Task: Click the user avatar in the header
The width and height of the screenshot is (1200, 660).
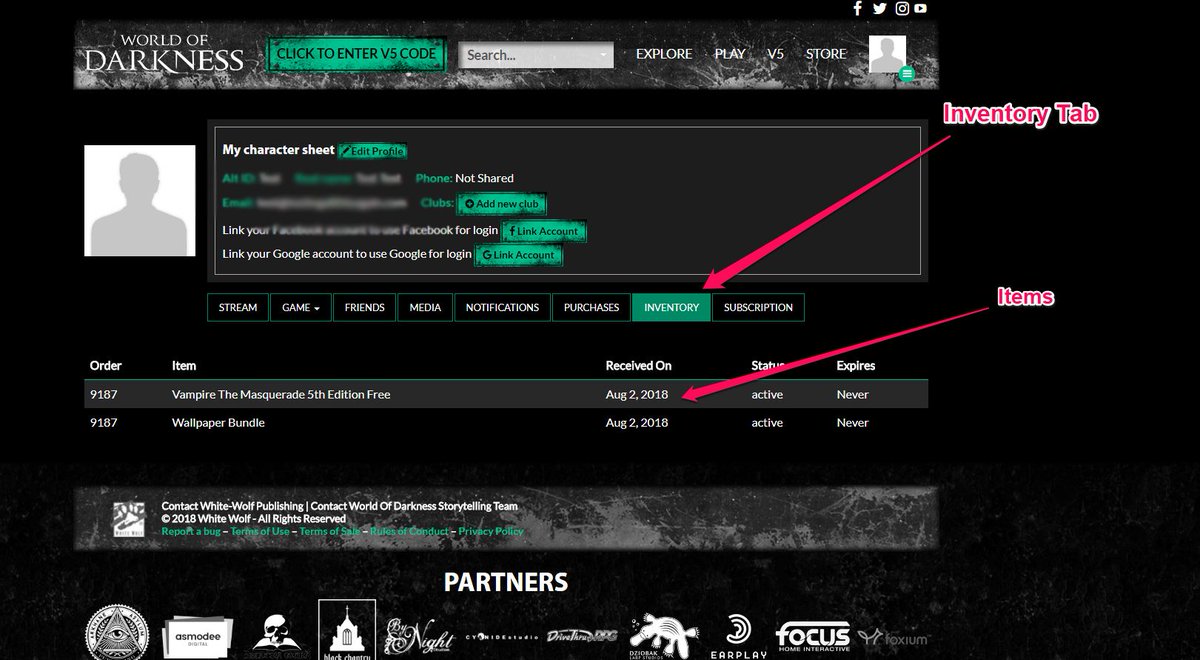Action: (x=887, y=54)
